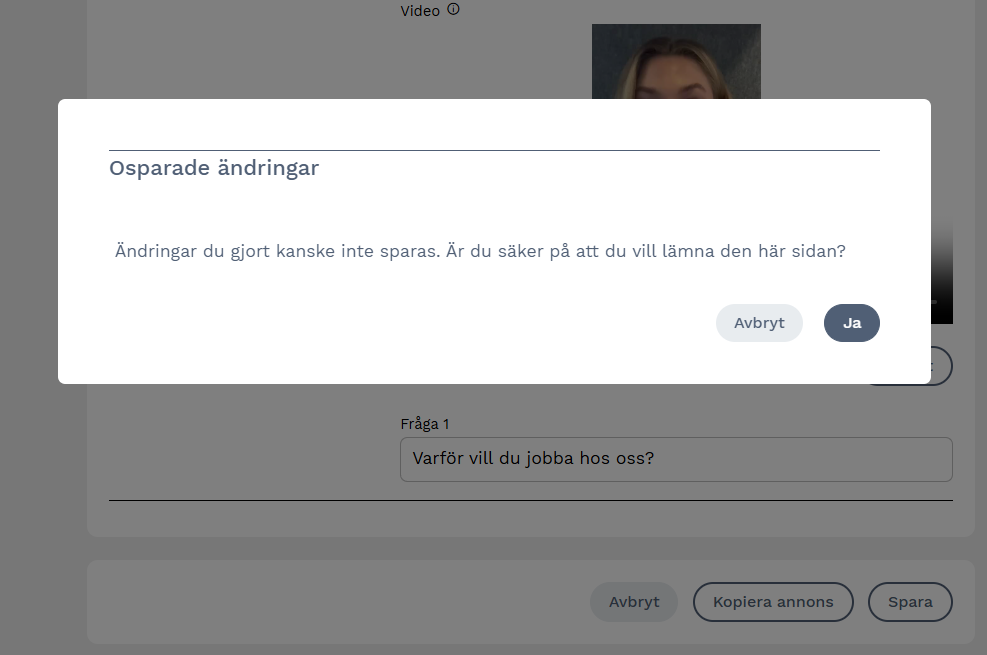Click the Kopiera annons button
Screen dimensions: 987x655
(x=773, y=602)
